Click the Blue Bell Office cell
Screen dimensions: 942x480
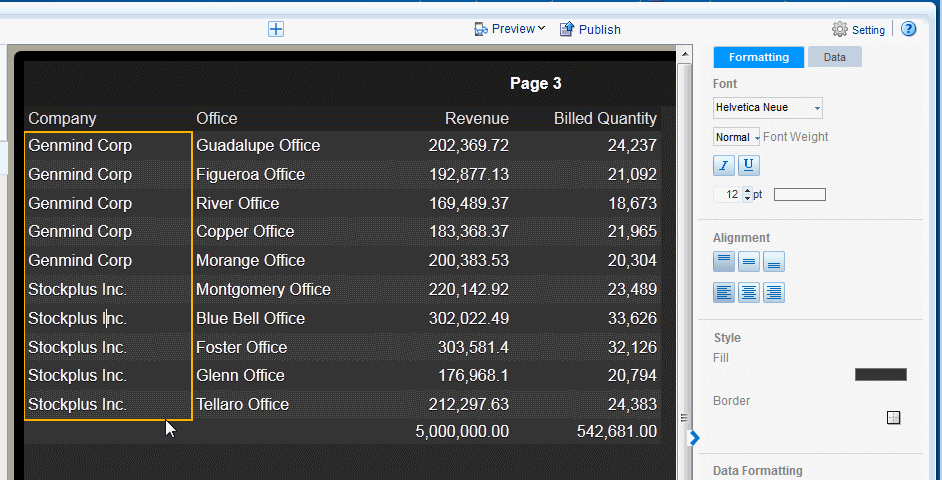coord(251,318)
